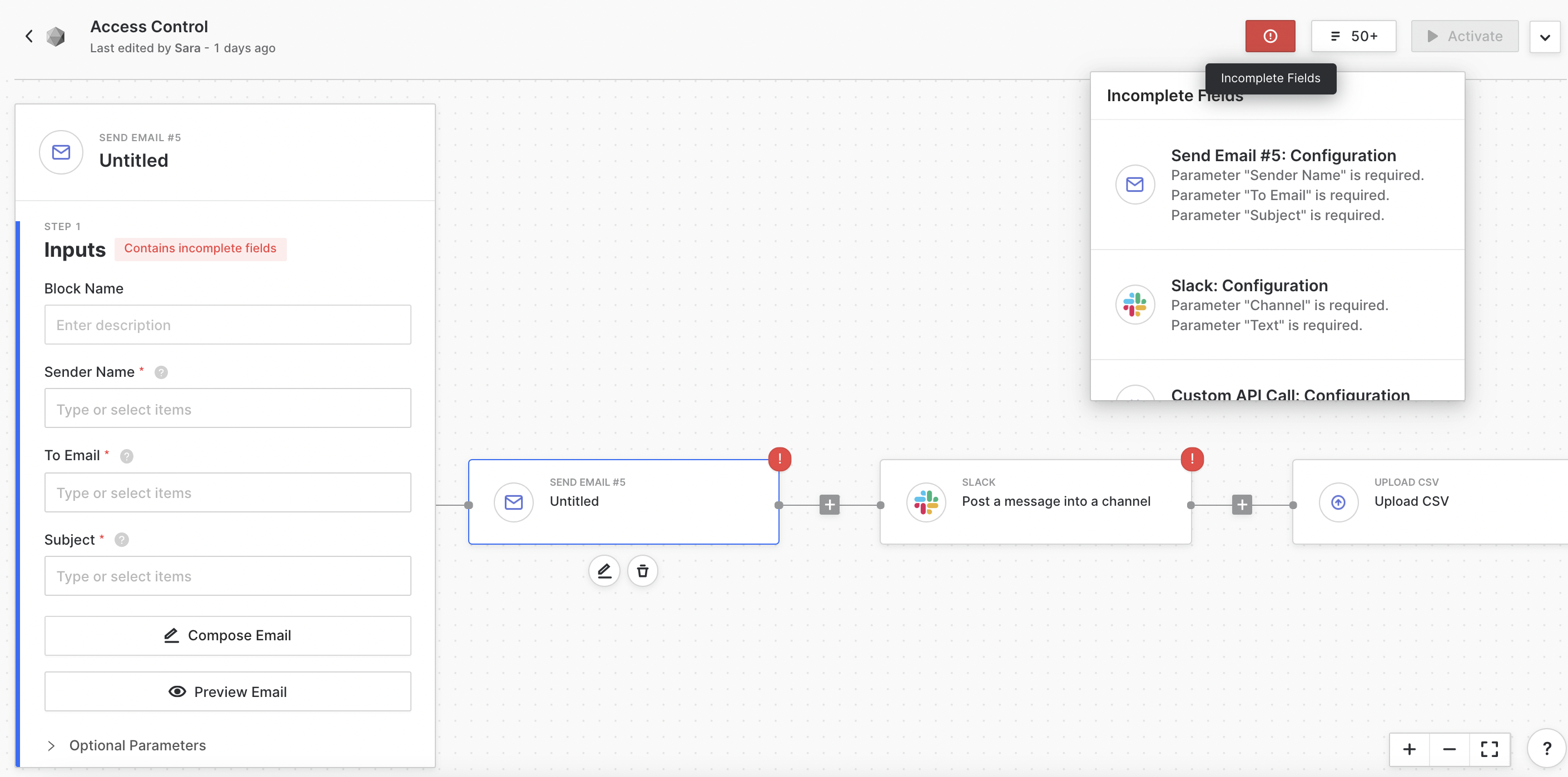Viewport: 1568px width, 777px height.
Task: Click the trash delete icon below the block
Action: click(642, 571)
